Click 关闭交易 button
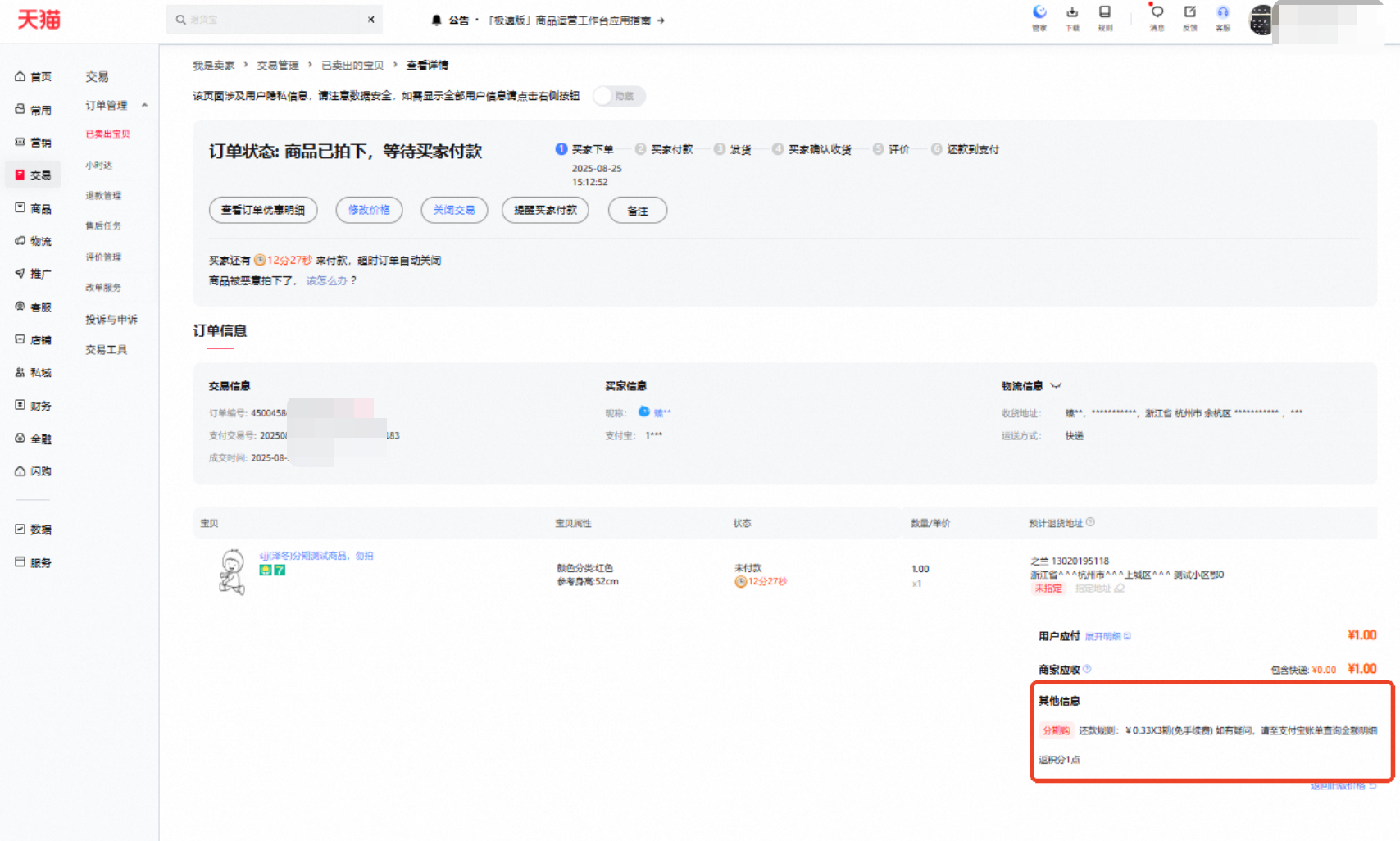This screenshot has height=841, width=1400. (x=454, y=210)
